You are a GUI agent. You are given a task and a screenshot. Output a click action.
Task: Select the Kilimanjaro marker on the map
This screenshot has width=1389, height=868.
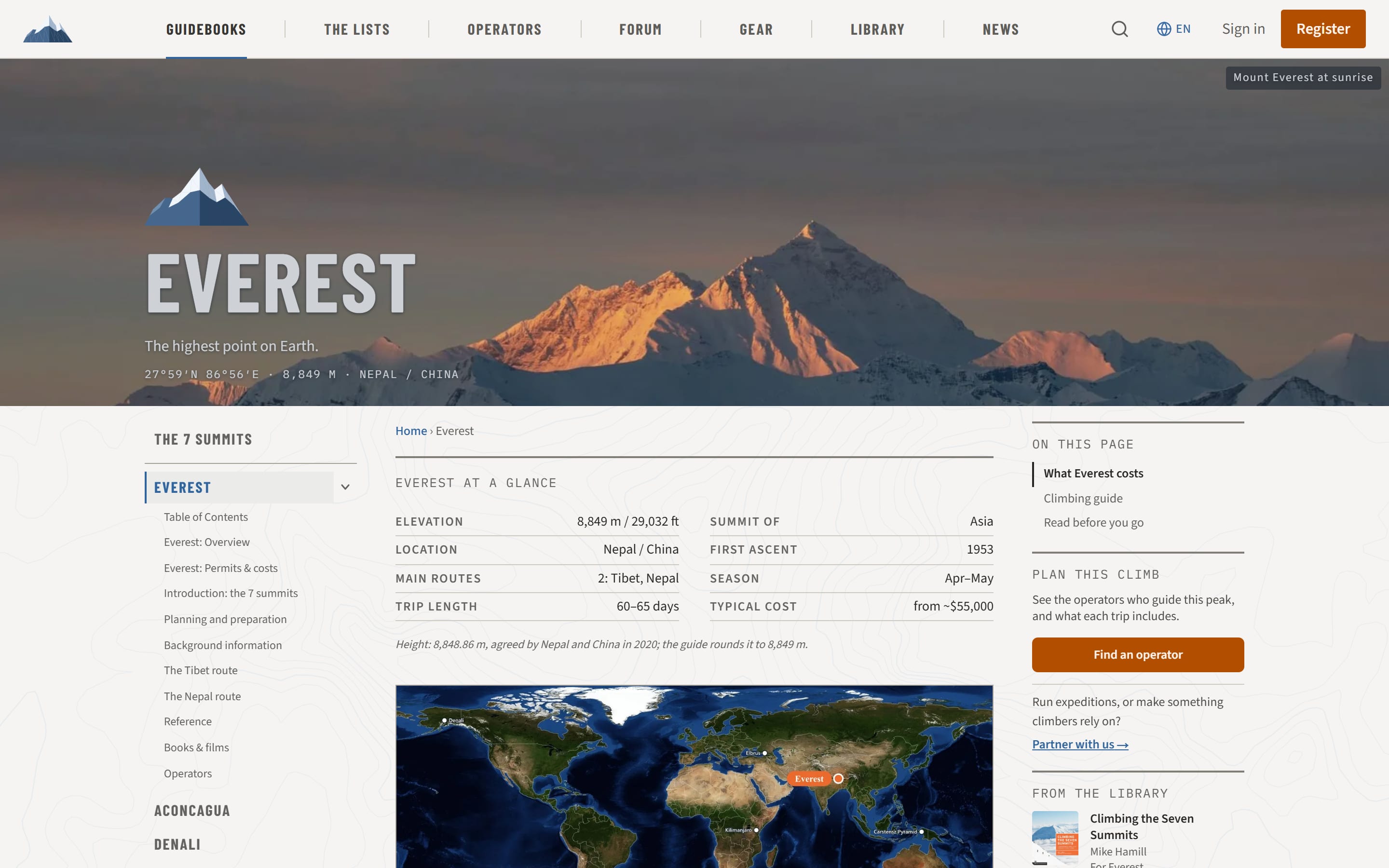(756, 829)
